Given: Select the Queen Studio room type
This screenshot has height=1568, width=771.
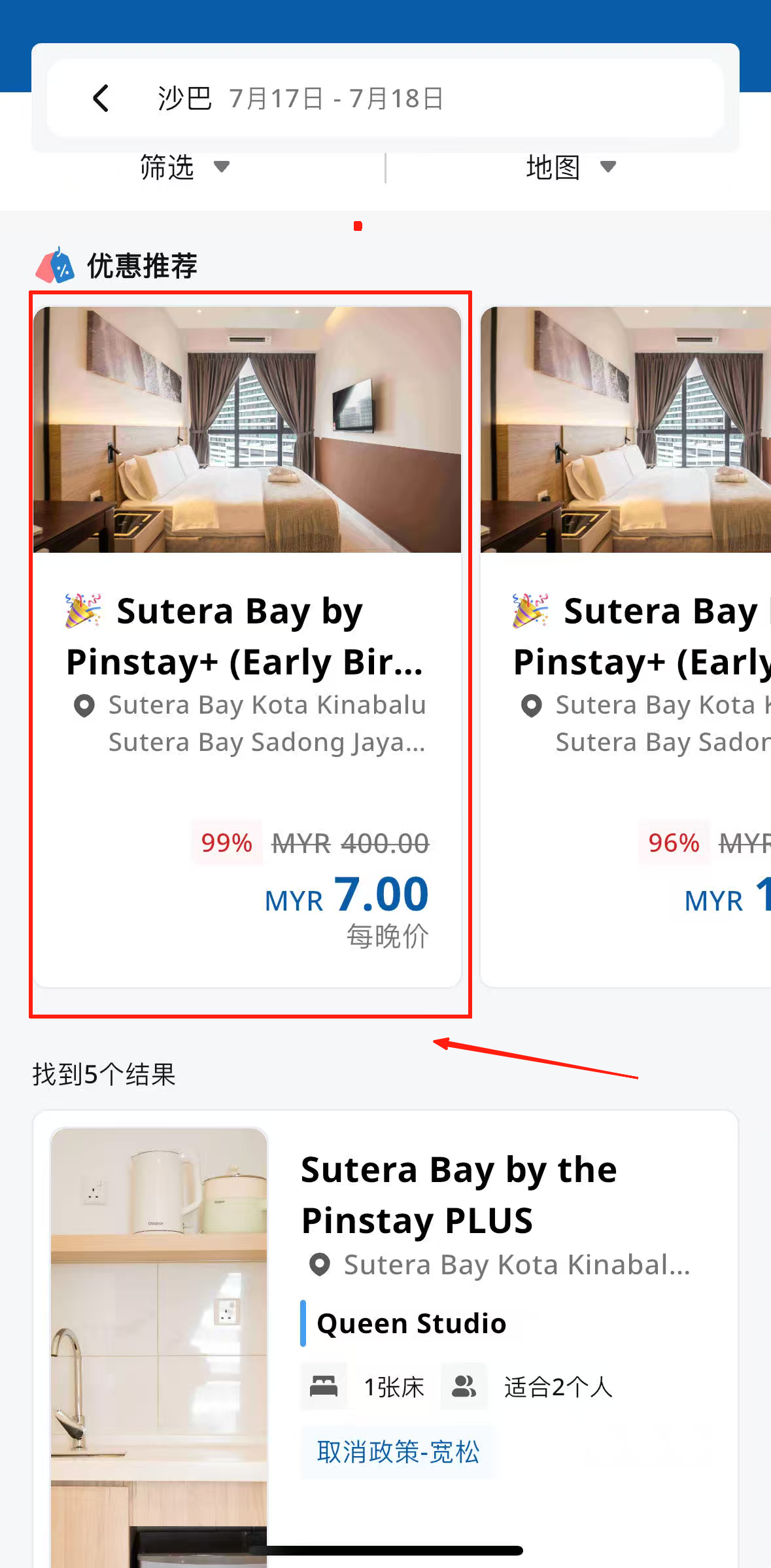Looking at the screenshot, I should pyautogui.click(x=411, y=1323).
